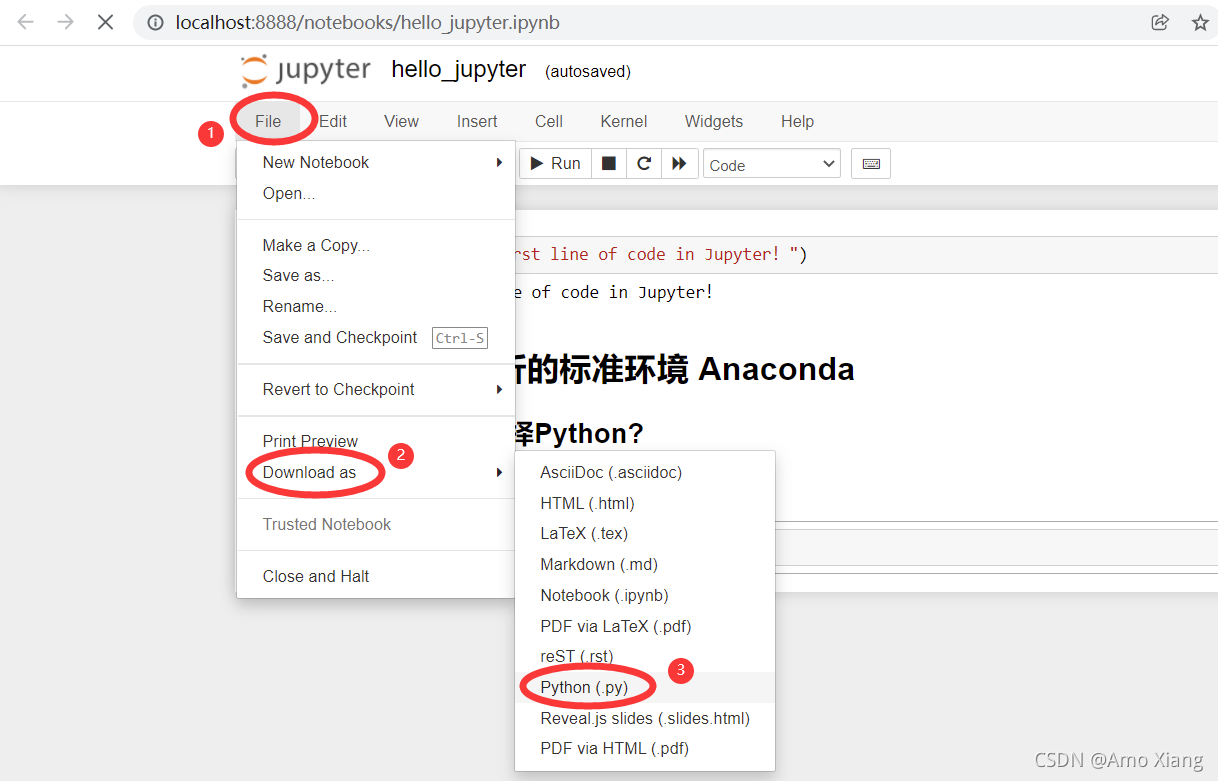Select Print Preview
Screen dimensions: 1218x781
coord(376,441)
